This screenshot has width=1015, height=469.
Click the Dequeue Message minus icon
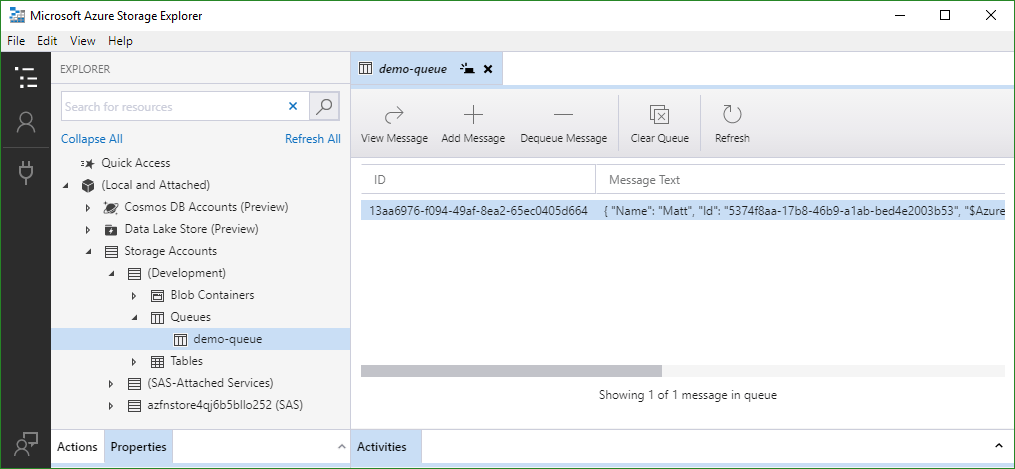pyautogui.click(x=563, y=116)
